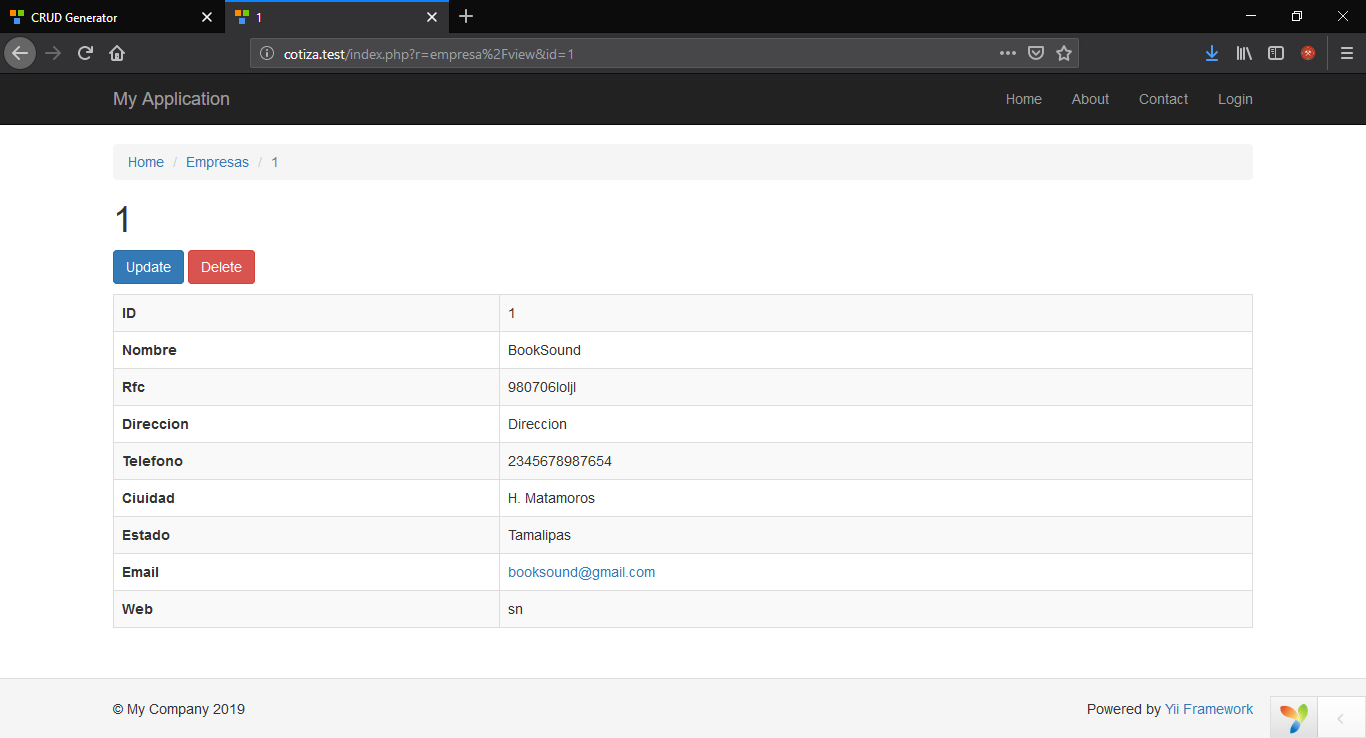The image size is (1366, 738).
Task: Open Firefox hamburger application menu
Action: coord(1347,53)
